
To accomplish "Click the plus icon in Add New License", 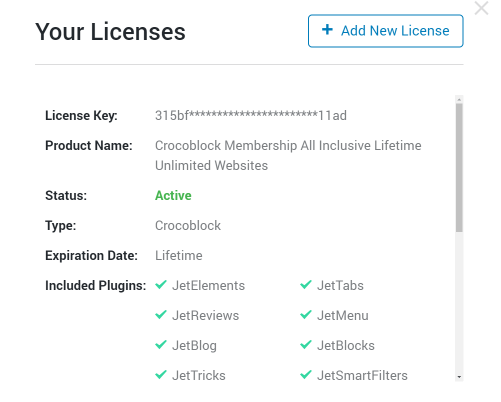I will click(x=327, y=29).
